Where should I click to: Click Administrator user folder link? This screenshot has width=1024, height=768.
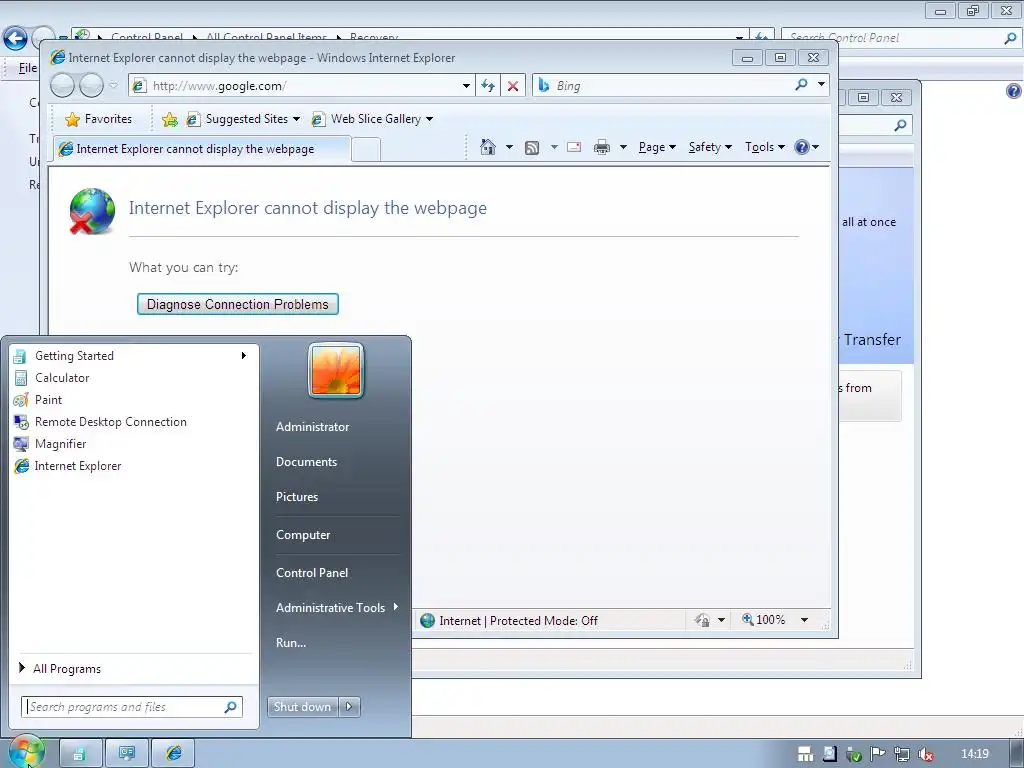(x=312, y=427)
